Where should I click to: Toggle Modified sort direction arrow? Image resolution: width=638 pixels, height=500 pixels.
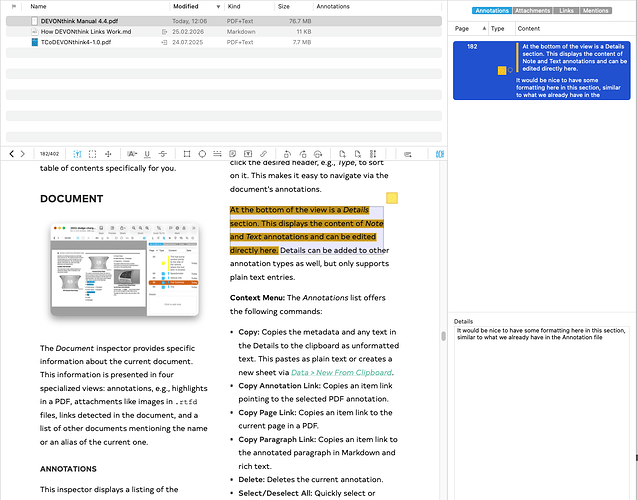click(218, 7)
